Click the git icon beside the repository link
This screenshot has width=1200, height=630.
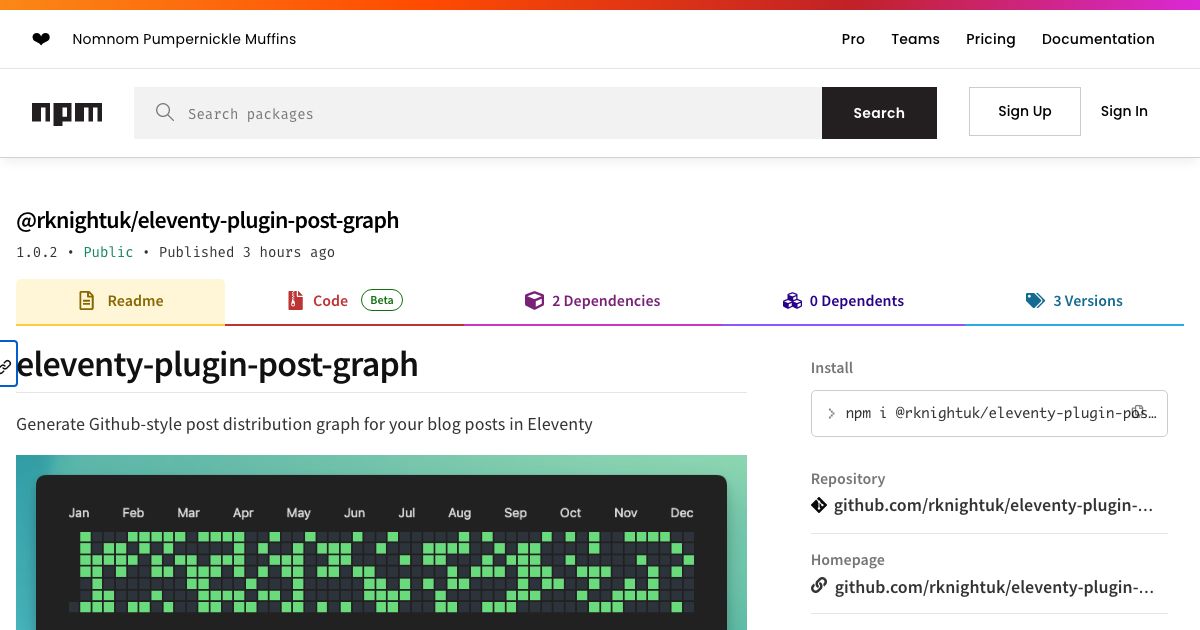coord(819,505)
